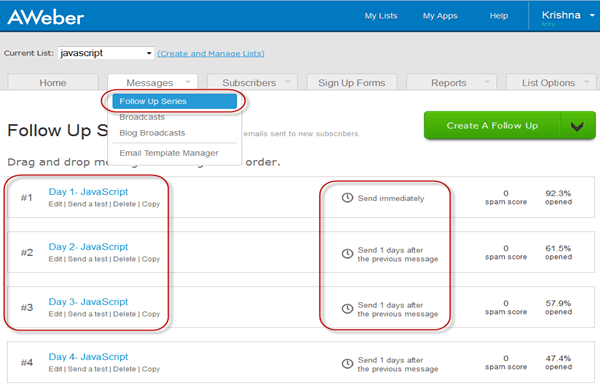Open the Day 3- JavaScript message

[88, 302]
